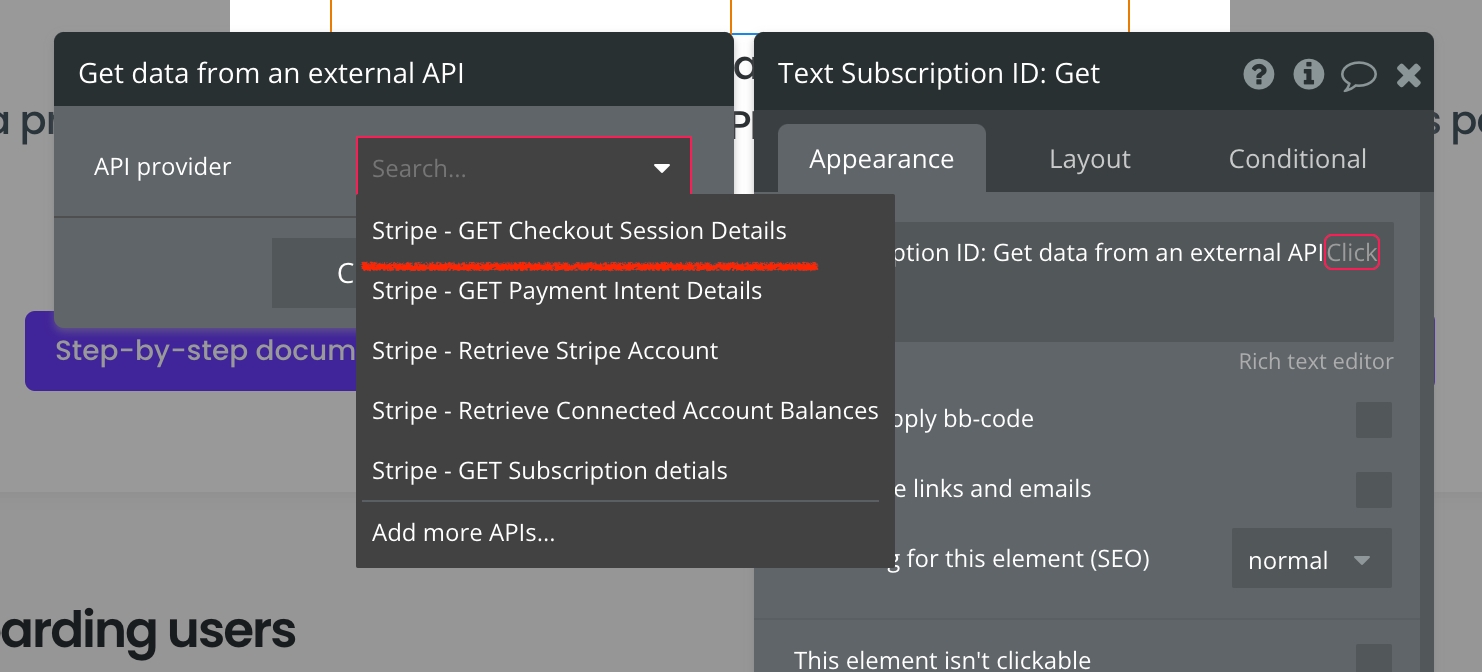Pick Stripe - GET Subscription detials option
This screenshot has width=1482, height=672.
pyautogui.click(x=549, y=471)
